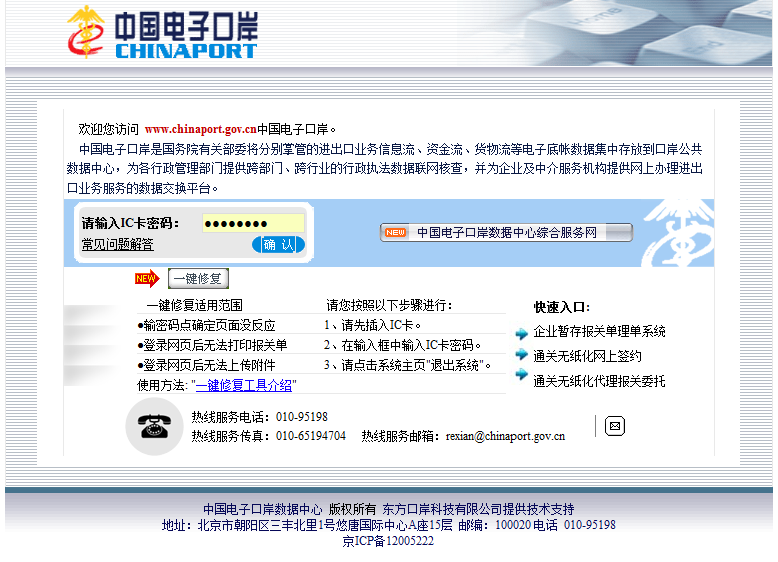Click the orange NEW badge on the service banner
Viewport: 778px width, 562px height.
pyautogui.click(x=395, y=233)
